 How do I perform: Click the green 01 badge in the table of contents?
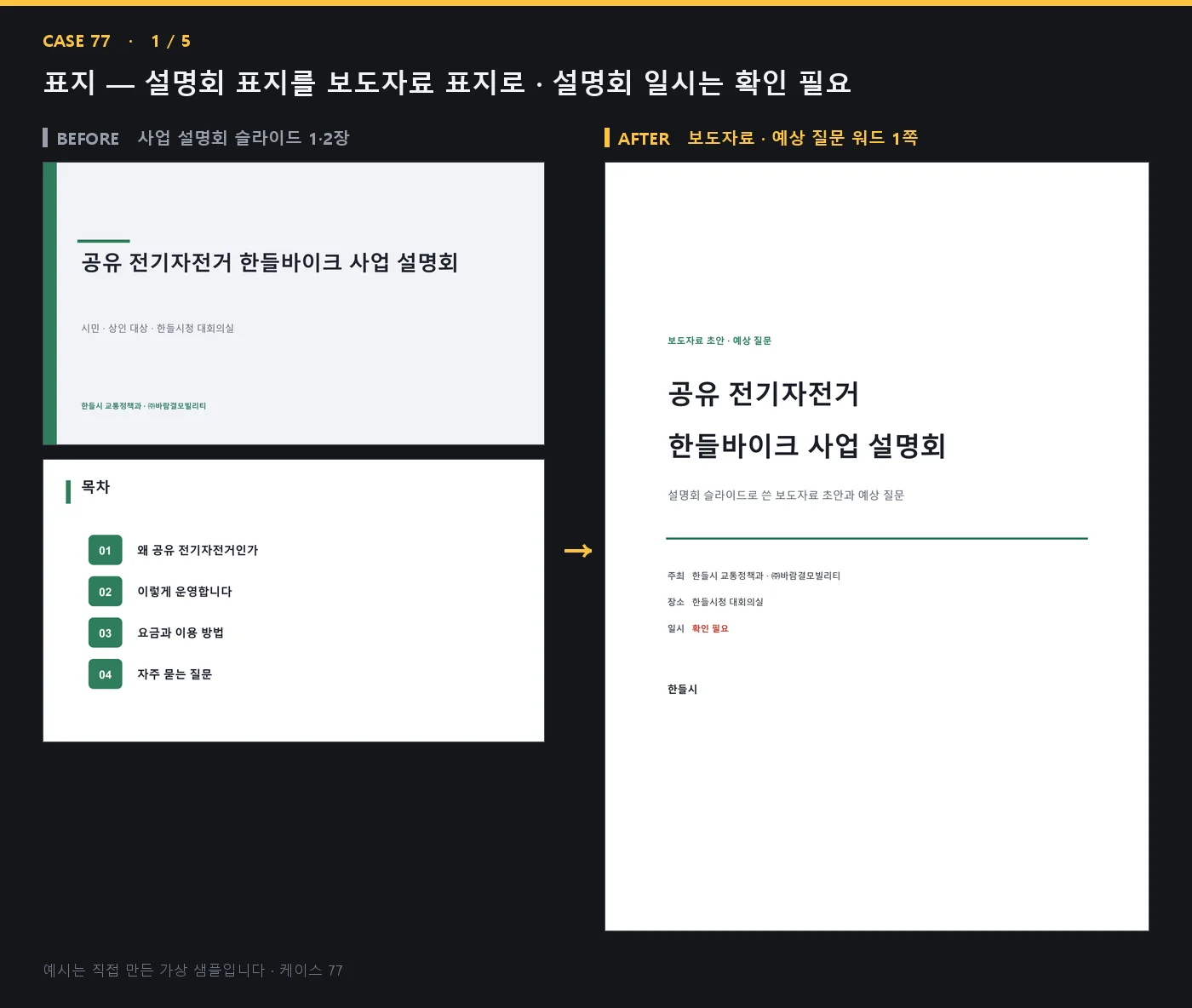tap(105, 550)
